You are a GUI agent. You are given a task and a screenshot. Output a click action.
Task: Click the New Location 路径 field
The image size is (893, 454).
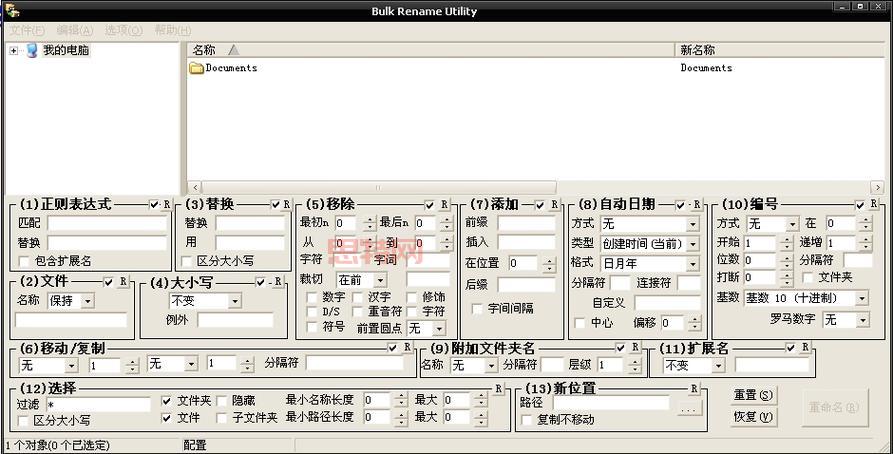(x=611, y=403)
